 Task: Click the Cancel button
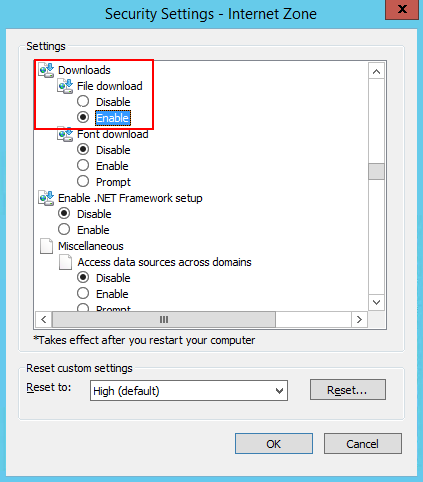tap(363, 444)
